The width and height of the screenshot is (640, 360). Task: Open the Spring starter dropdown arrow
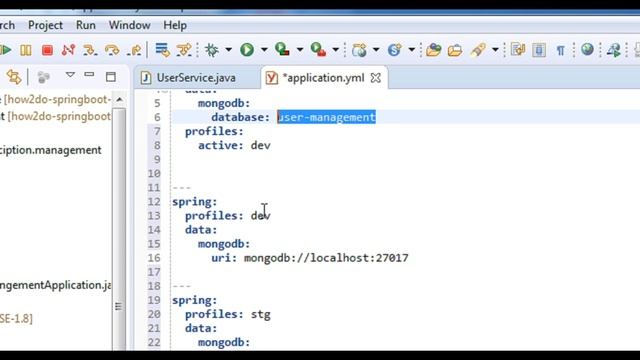pos(411,50)
